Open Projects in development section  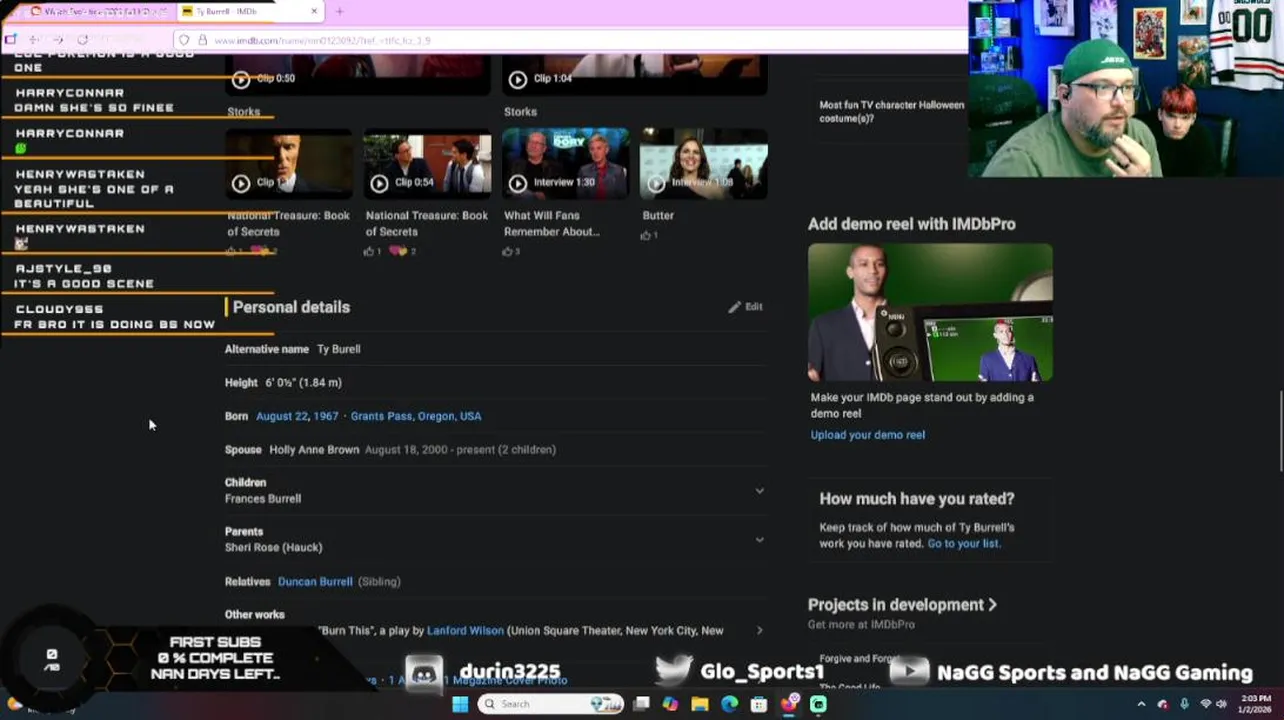[902, 605]
